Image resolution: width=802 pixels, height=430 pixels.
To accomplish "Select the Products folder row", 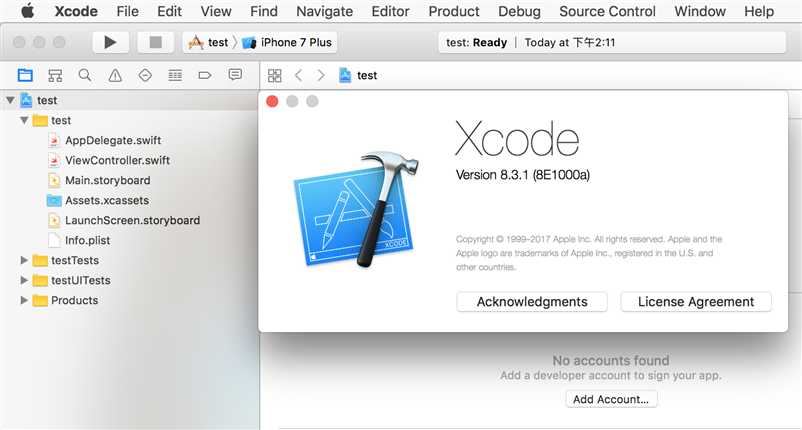I will 129,300.
